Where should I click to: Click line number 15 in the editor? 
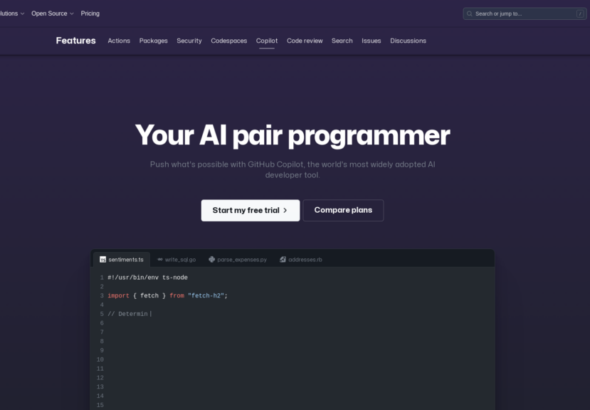[x=100, y=405]
